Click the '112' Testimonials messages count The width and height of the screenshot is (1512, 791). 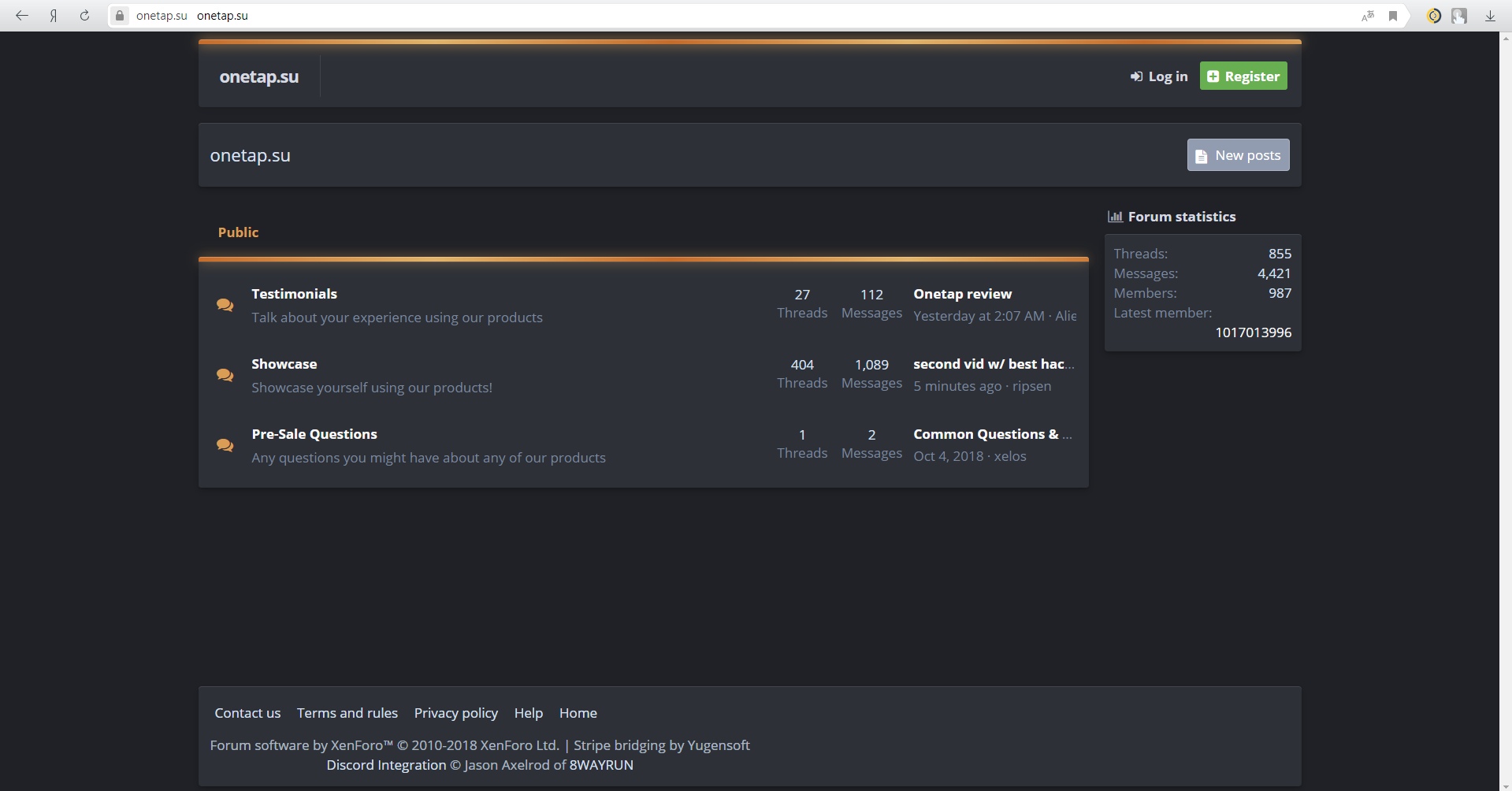tap(871, 295)
